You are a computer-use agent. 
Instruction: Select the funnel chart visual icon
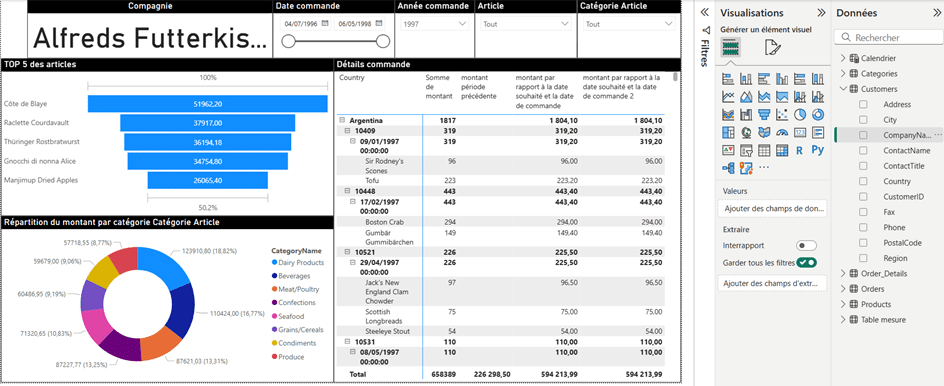click(x=764, y=114)
